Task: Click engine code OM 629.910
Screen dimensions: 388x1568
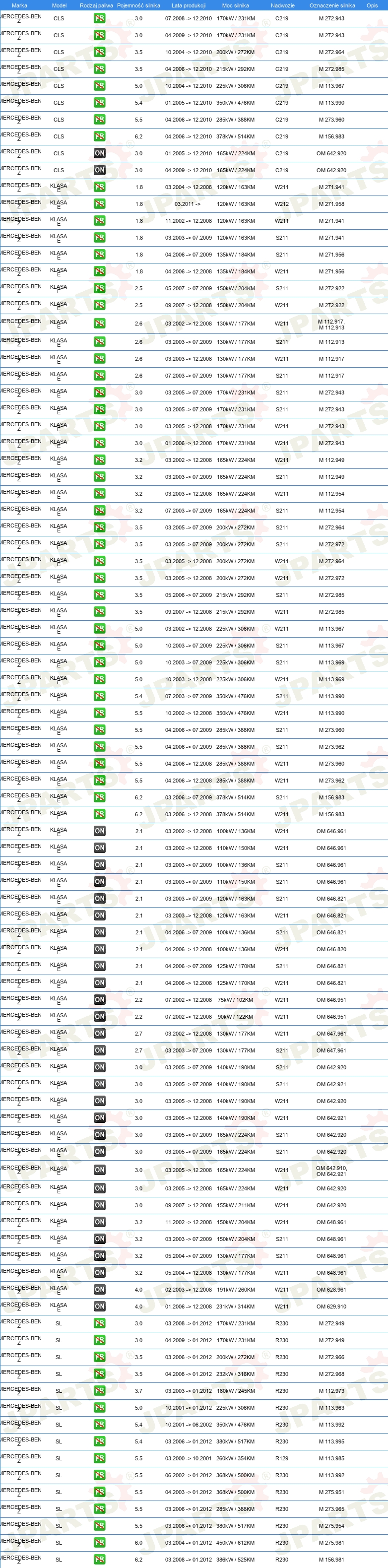Action: pyautogui.click(x=331, y=1307)
